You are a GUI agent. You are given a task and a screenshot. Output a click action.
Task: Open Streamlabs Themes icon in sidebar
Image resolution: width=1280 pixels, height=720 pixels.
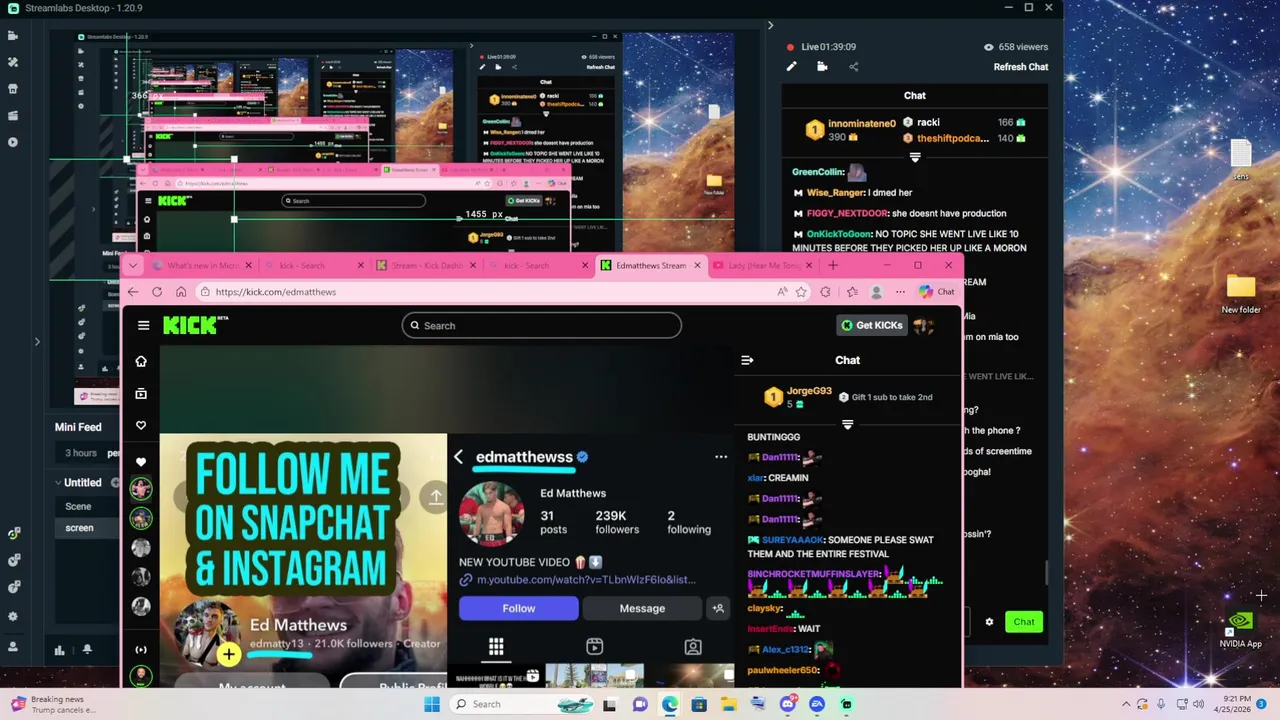(x=13, y=62)
